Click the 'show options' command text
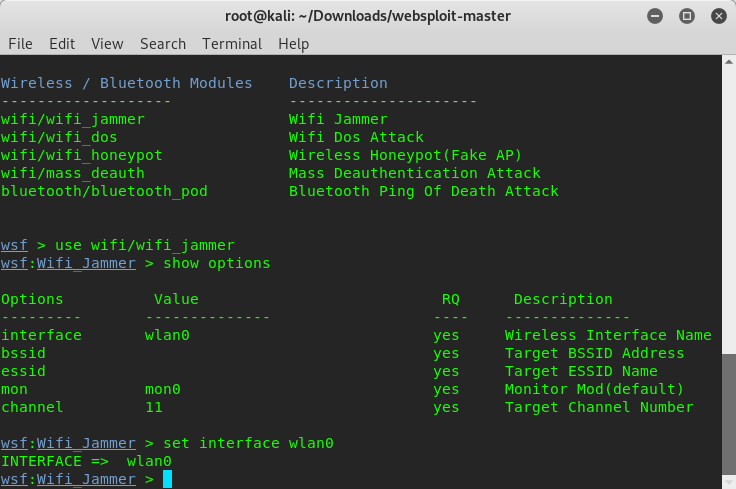Image resolution: width=736 pixels, height=489 pixels. pyautogui.click(x=216, y=263)
